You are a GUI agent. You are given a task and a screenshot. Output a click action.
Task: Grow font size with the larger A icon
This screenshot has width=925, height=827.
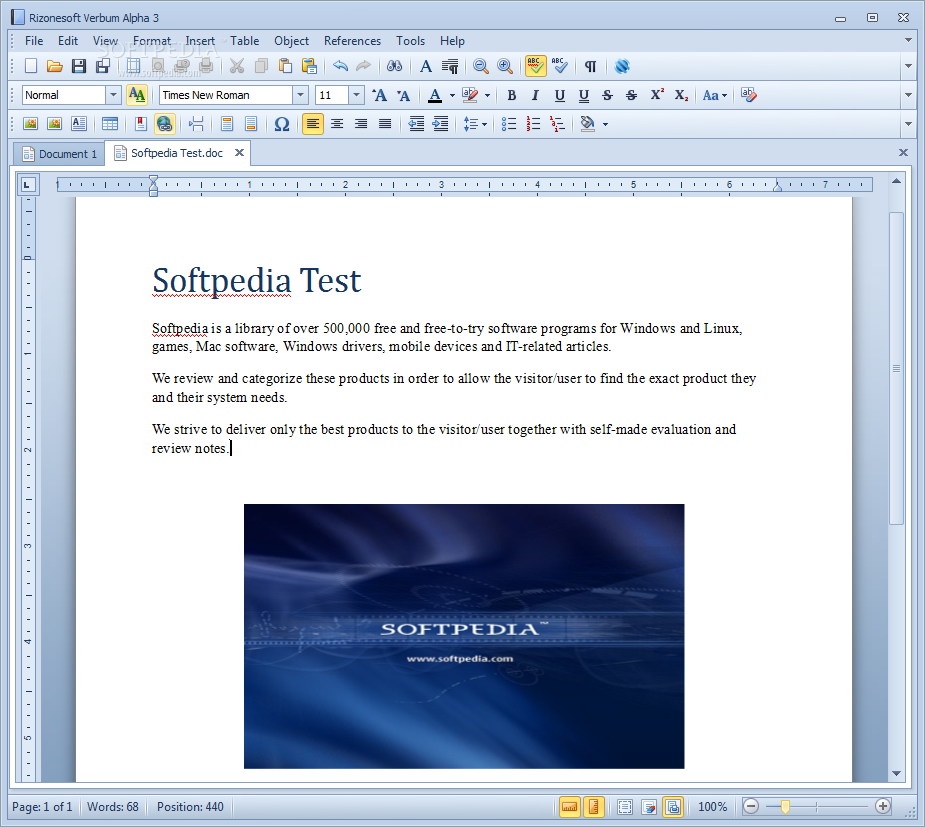pos(379,95)
